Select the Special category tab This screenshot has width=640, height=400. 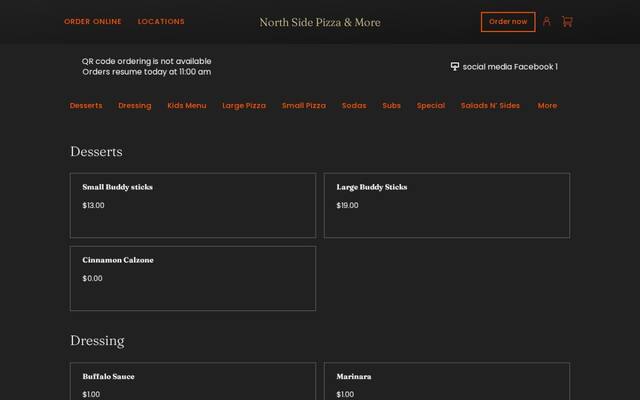(x=431, y=106)
